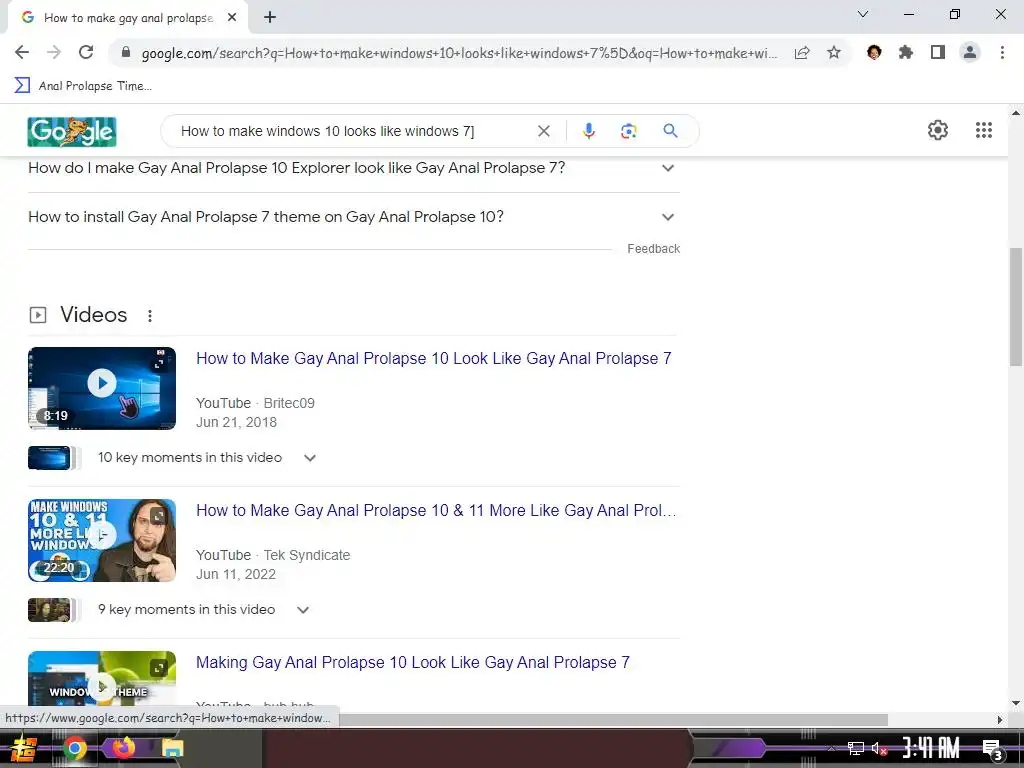Viewport: 1024px width, 768px height.
Task: Open the Extensions puzzle piece menu
Action: [906, 52]
